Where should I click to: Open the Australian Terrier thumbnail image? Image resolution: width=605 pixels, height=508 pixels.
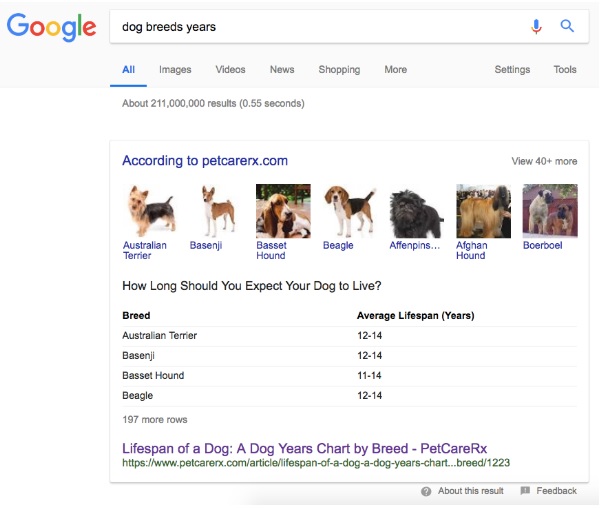coord(149,210)
